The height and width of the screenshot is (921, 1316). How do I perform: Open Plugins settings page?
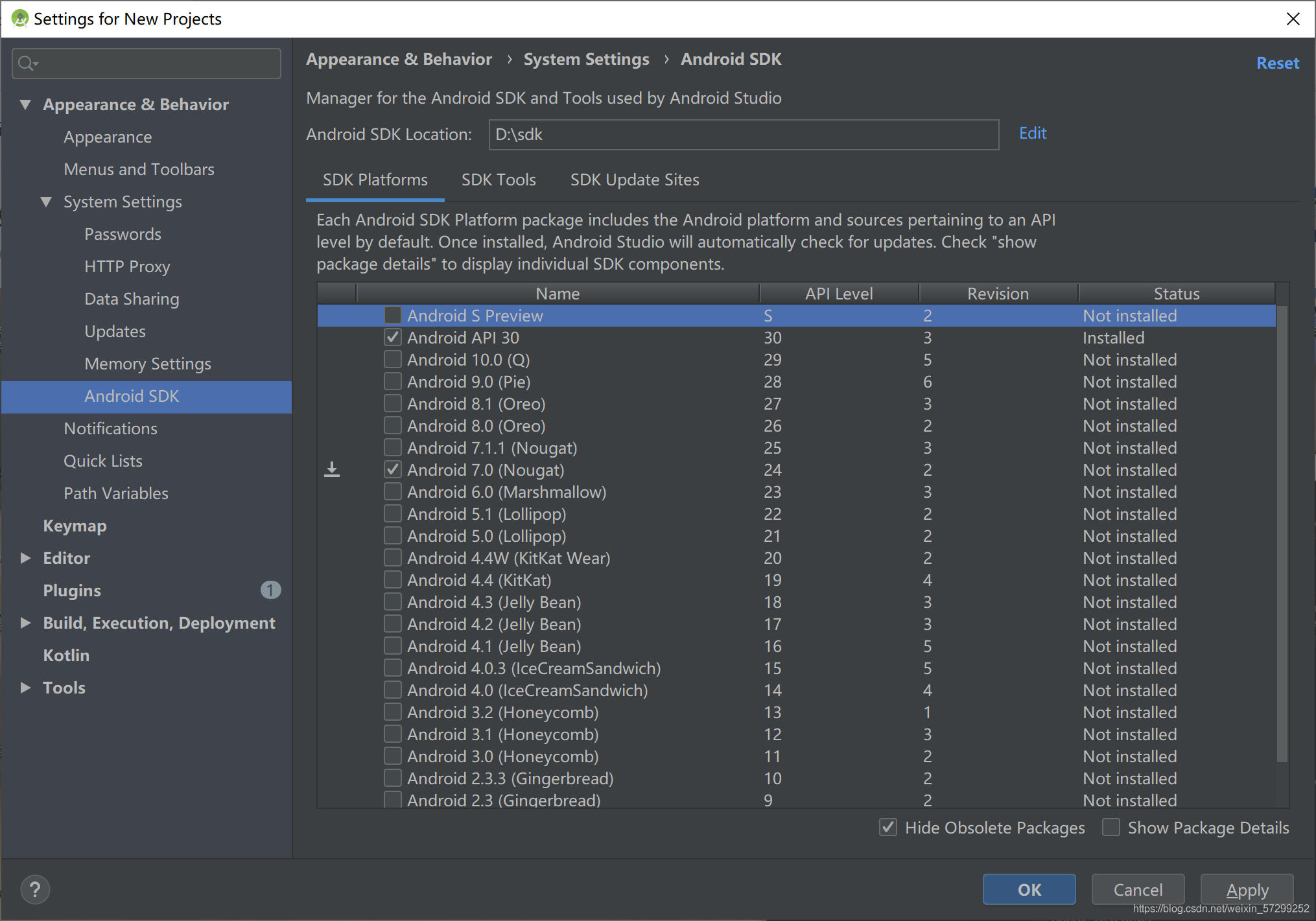(x=72, y=590)
